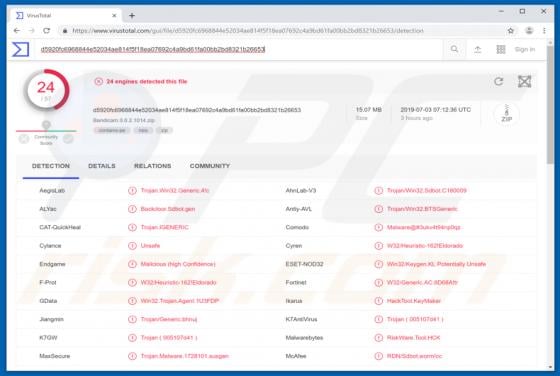Click the 24 detection score circle
The image size is (560, 376).
pos(46,90)
